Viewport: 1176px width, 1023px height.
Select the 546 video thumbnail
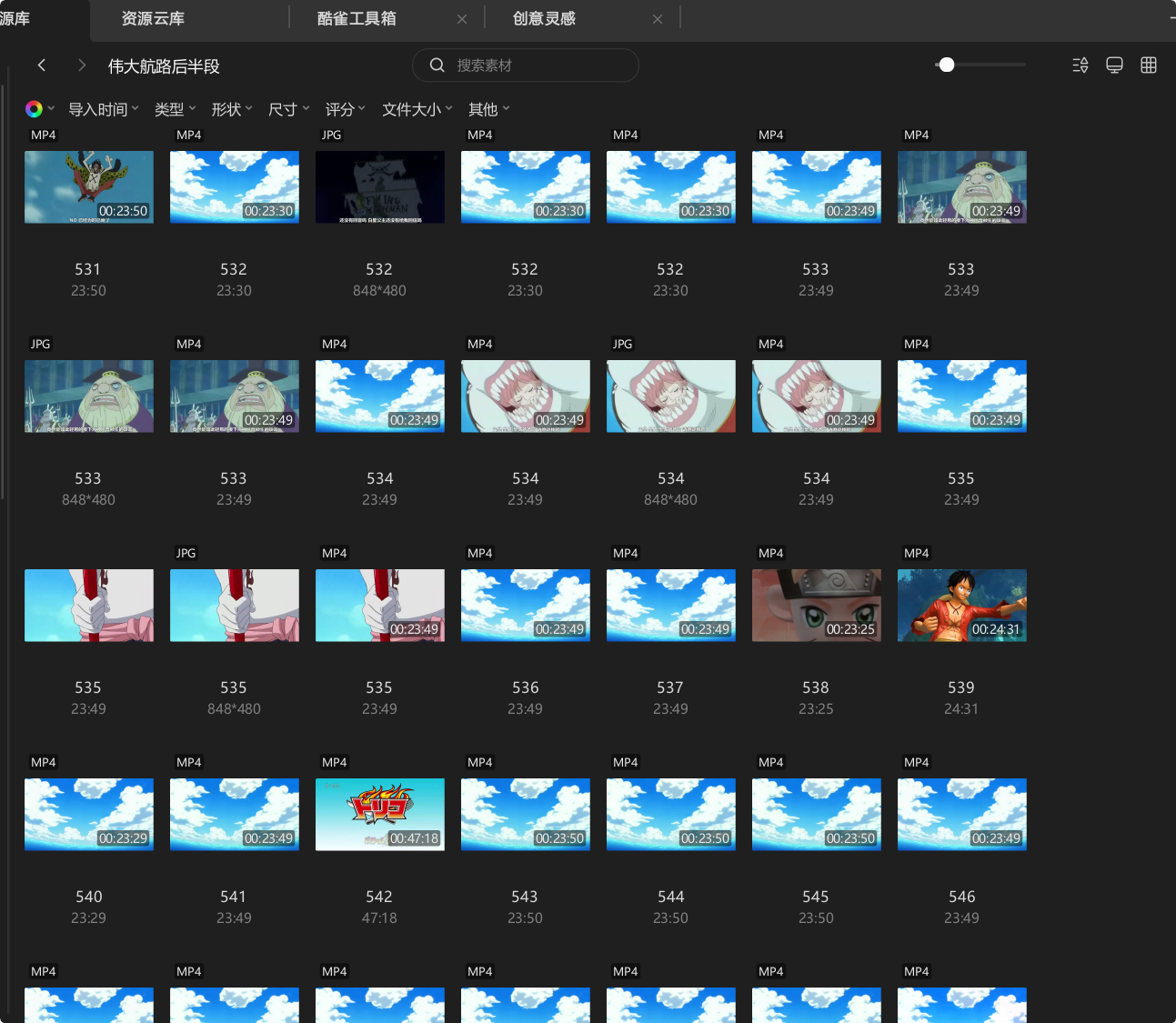[962, 815]
